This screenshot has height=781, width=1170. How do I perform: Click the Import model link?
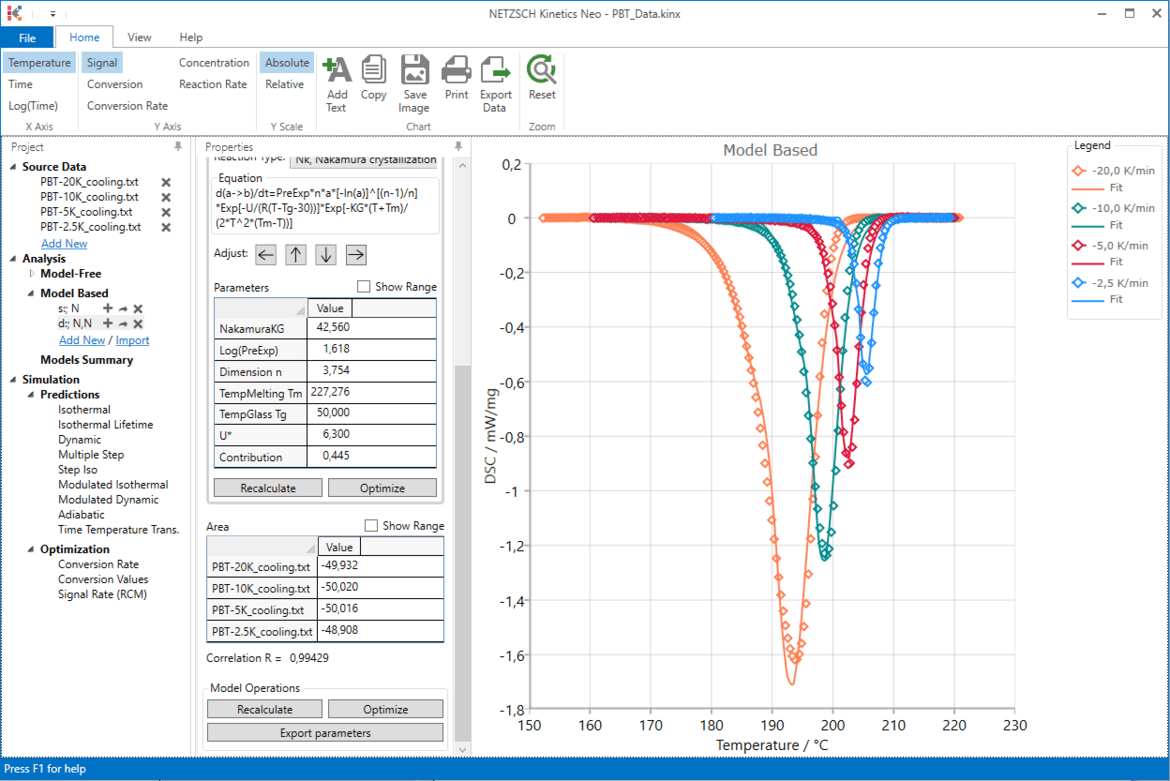point(132,340)
